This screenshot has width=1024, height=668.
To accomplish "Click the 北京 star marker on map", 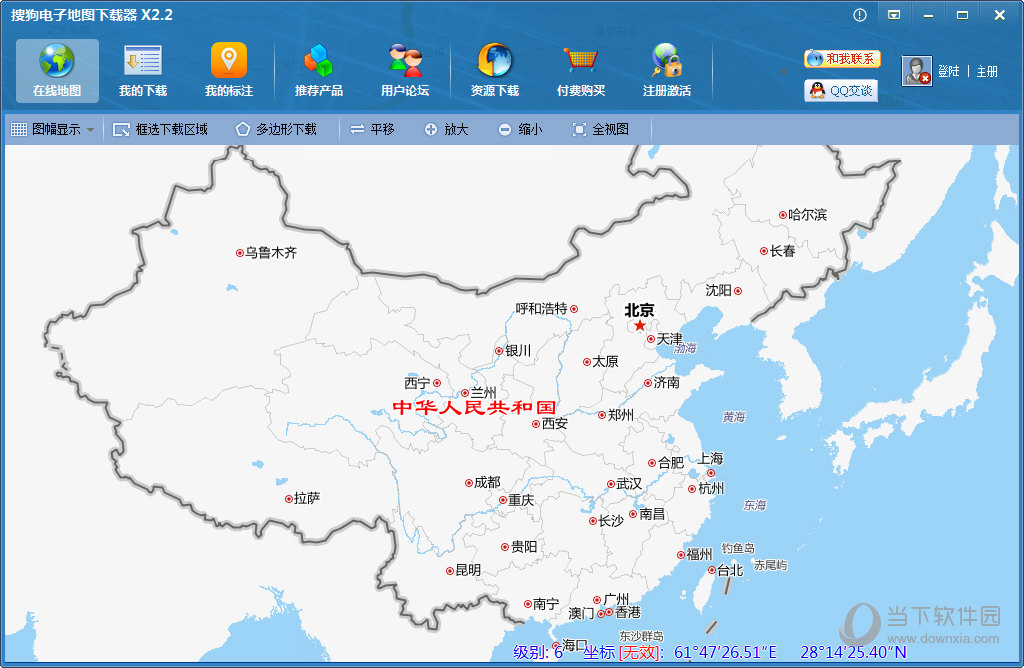I will click(640, 325).
